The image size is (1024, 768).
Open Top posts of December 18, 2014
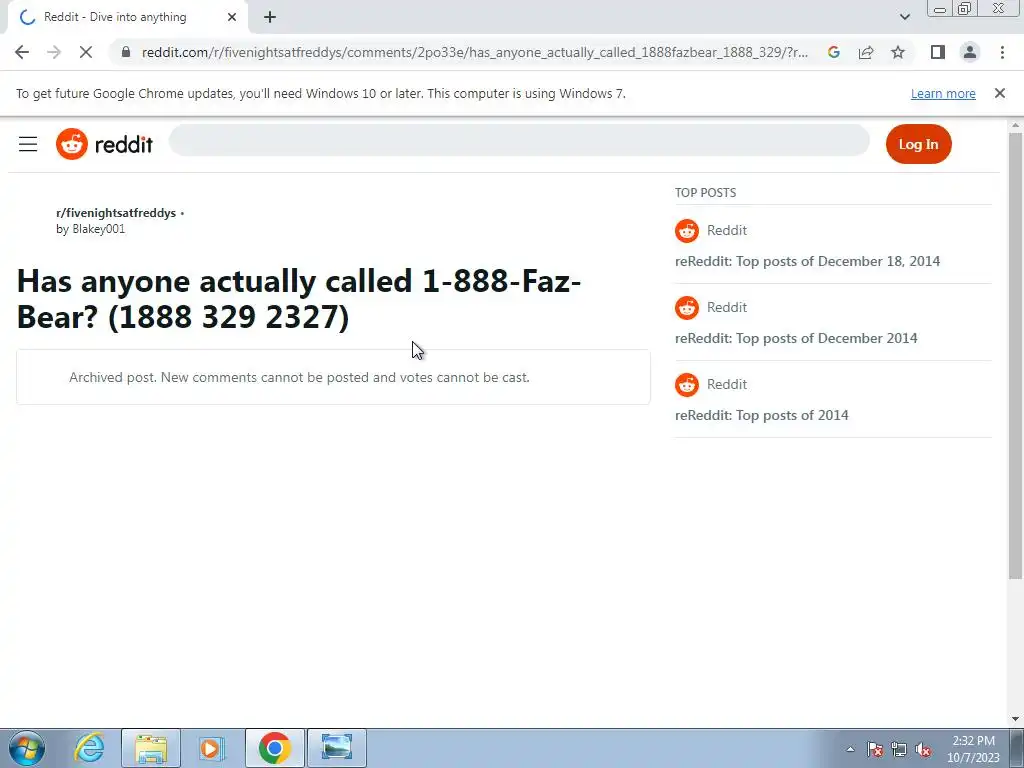click(x=807, y=261)
